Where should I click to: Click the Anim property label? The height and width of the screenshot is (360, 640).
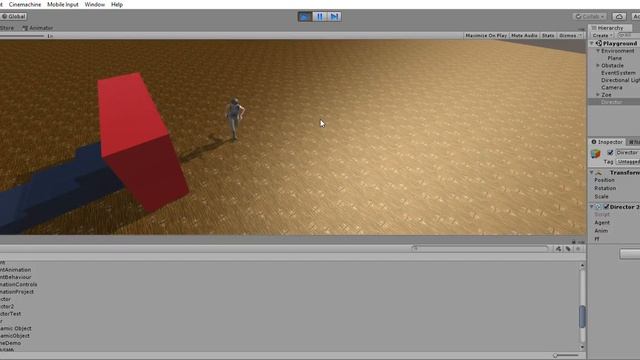[x=601, y=231]
